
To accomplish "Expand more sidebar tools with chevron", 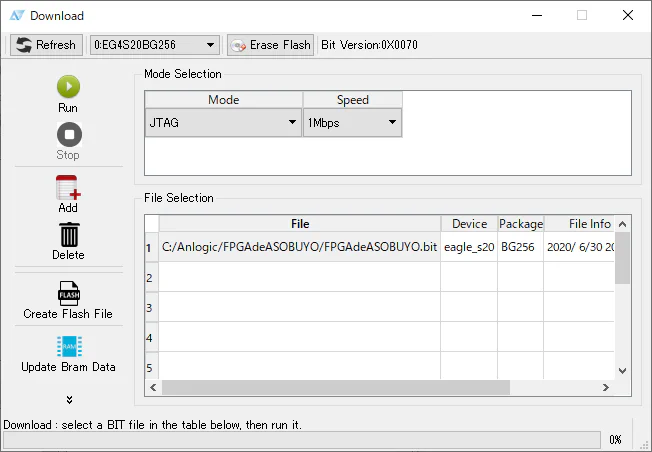I will click(68, 400).
